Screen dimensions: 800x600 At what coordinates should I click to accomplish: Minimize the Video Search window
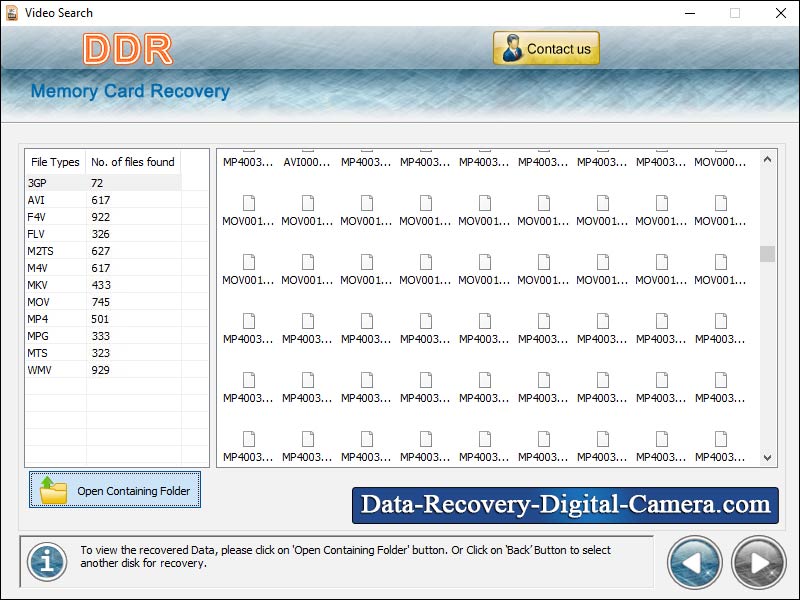(x=690, y=13)
